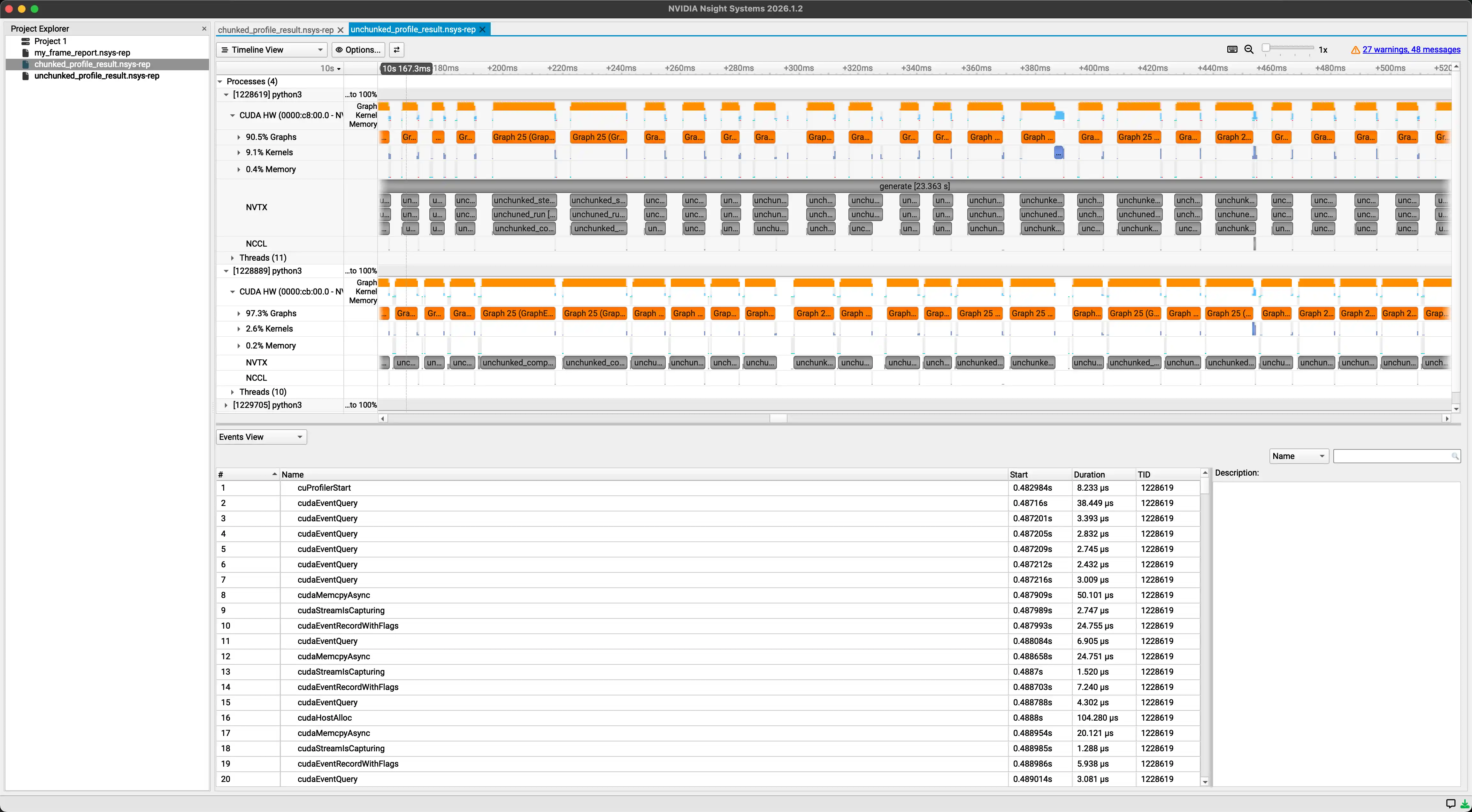Open the Events View dropdown

point(261,437)
